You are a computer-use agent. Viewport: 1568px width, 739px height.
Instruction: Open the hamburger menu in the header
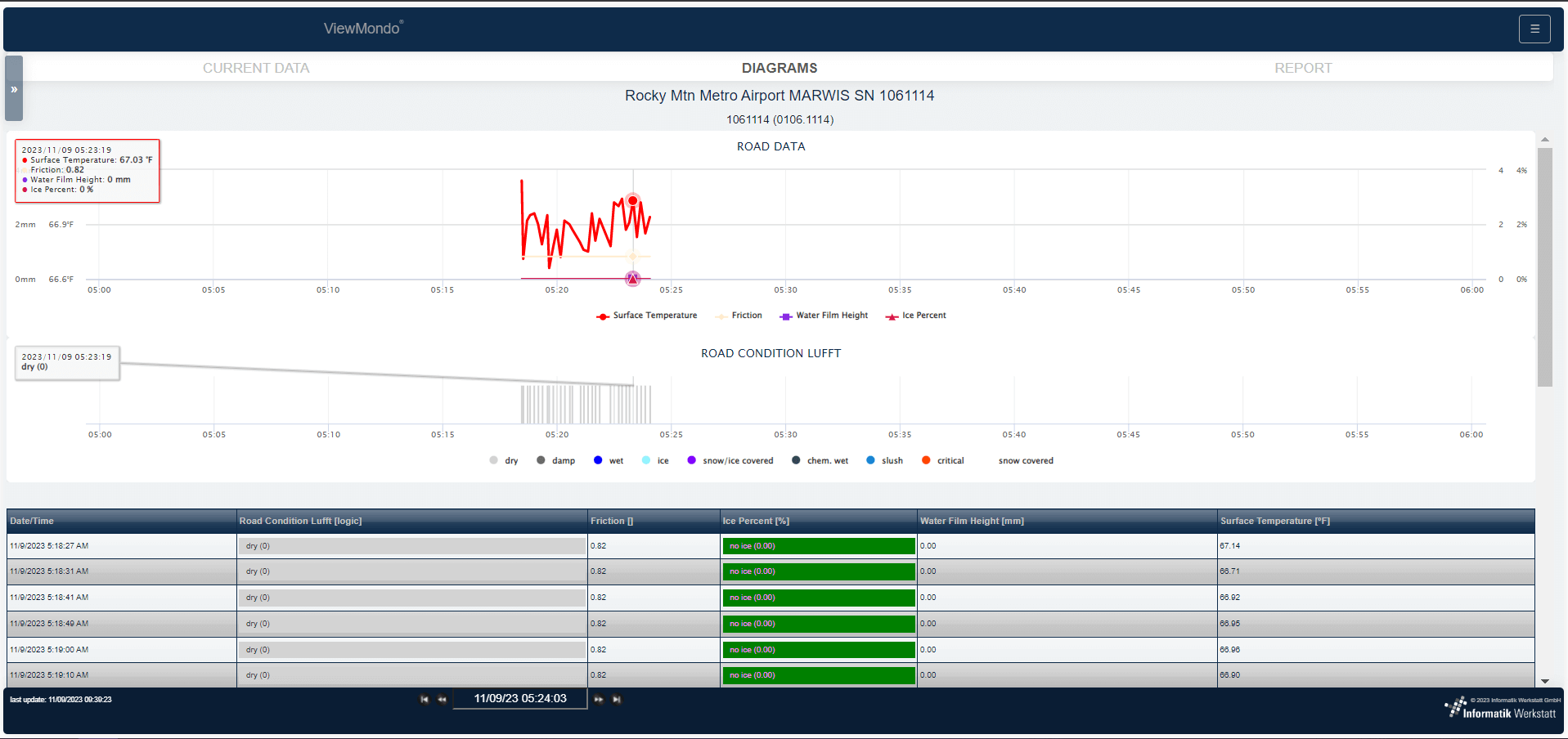click(1534, 29)
